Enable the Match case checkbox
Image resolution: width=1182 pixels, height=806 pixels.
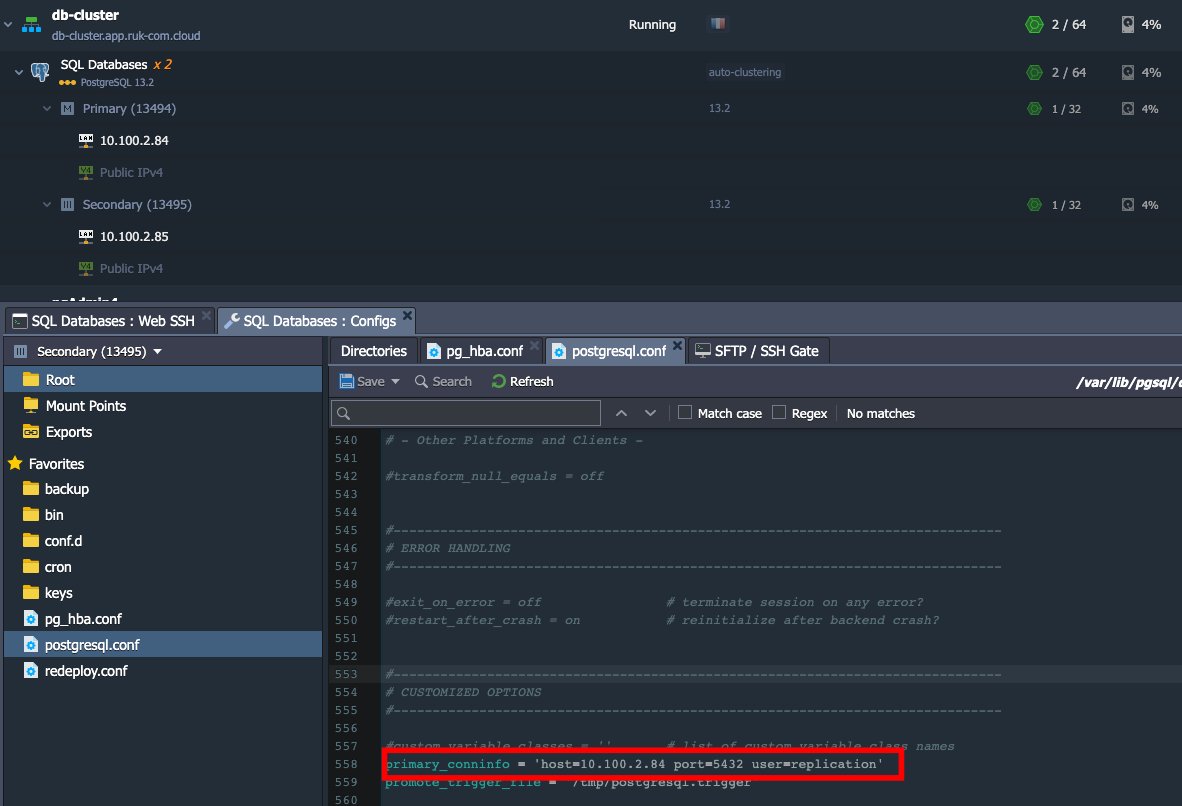684,412
